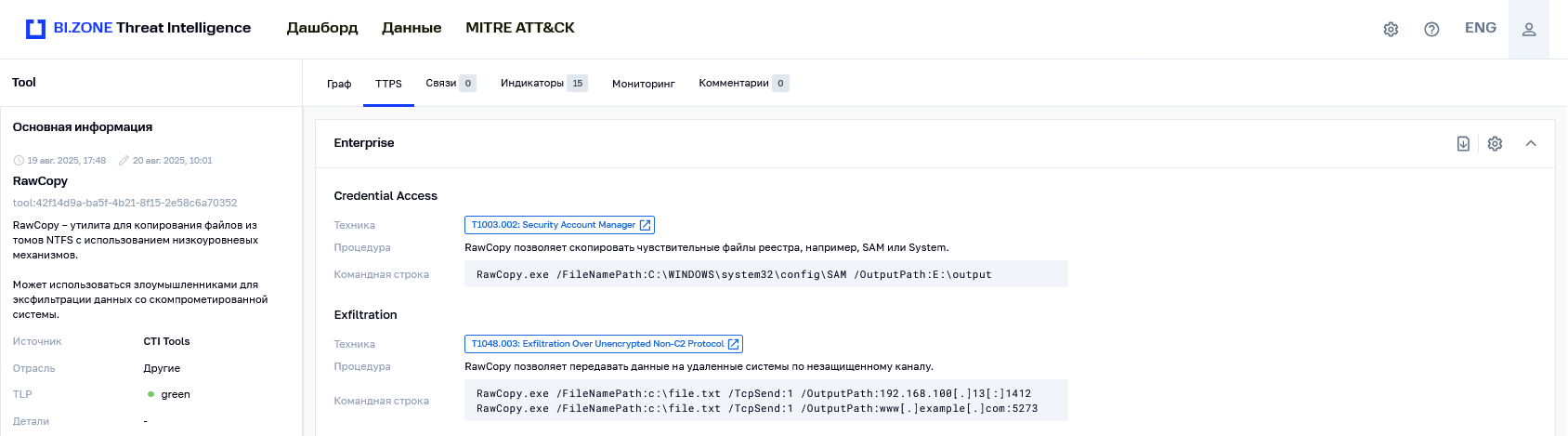
Task: Click the Tool entity type label
Action: (24, 83)
